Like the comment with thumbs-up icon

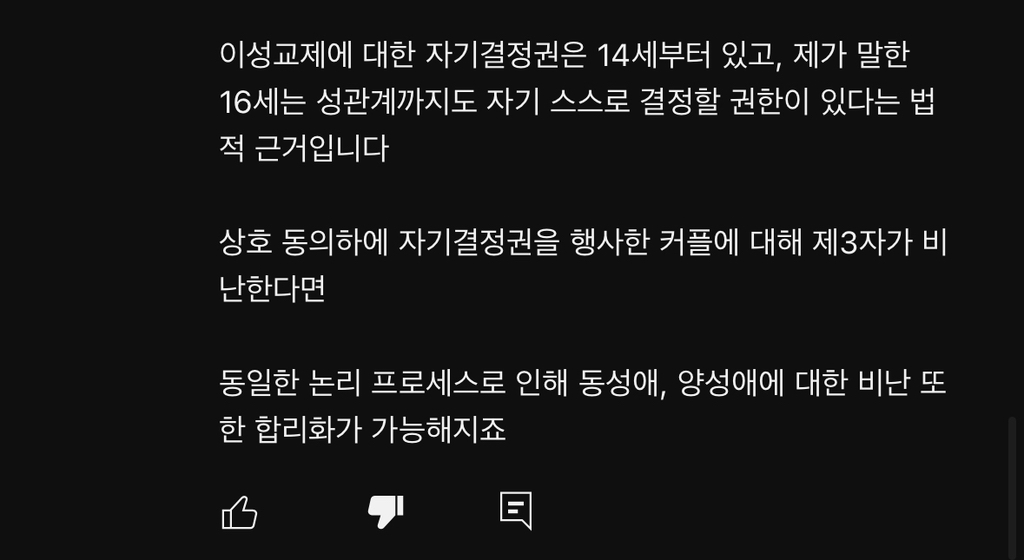(x=240, y=512)
